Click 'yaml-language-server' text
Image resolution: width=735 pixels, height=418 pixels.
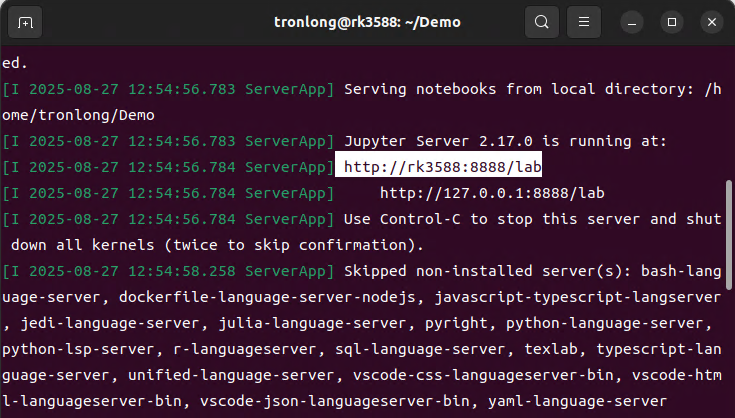tap(578, 401)
